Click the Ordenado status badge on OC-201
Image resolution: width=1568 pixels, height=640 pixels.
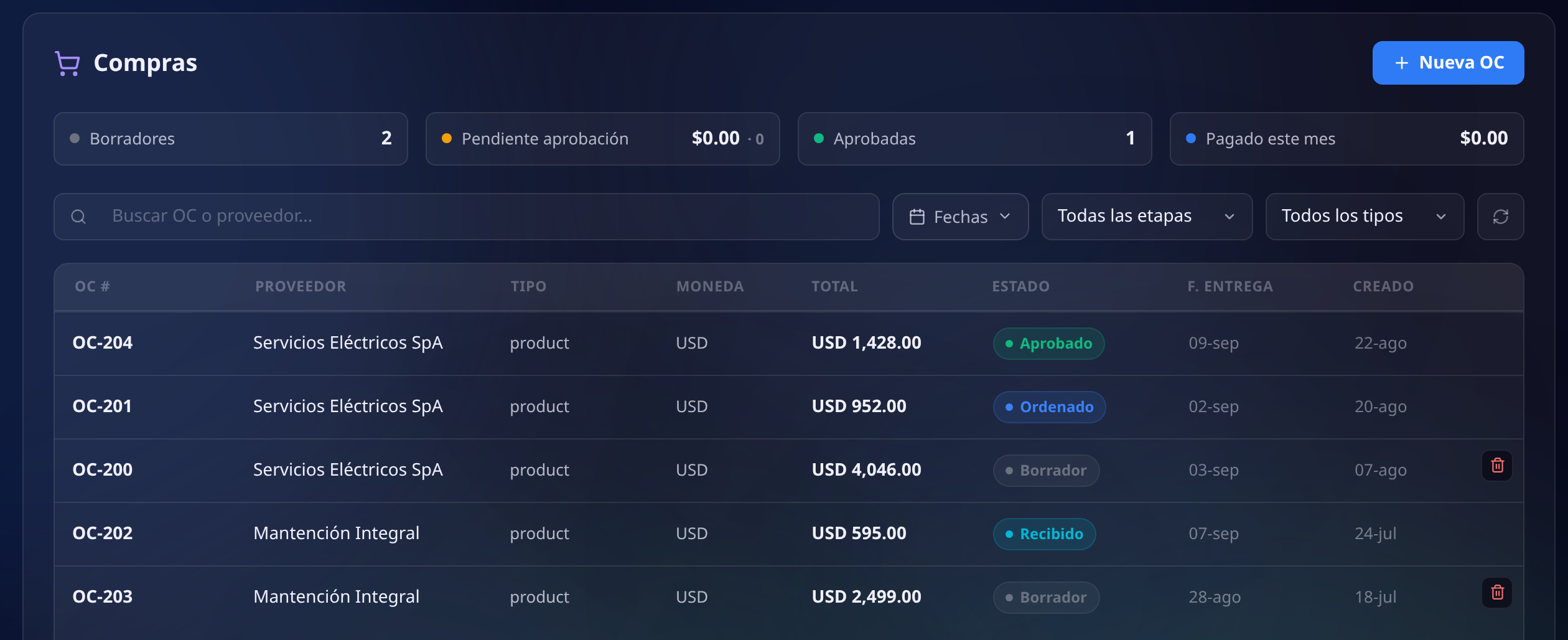click(x=1049, y=407)
